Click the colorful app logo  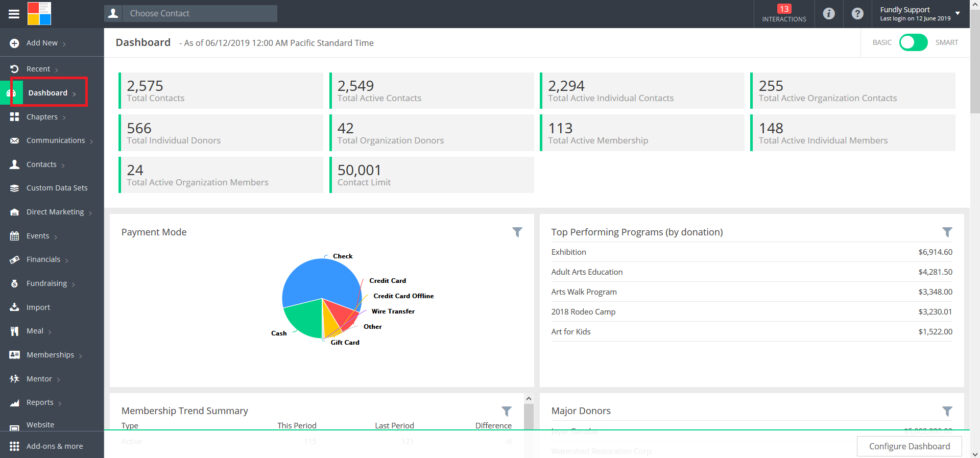point(39,13)
